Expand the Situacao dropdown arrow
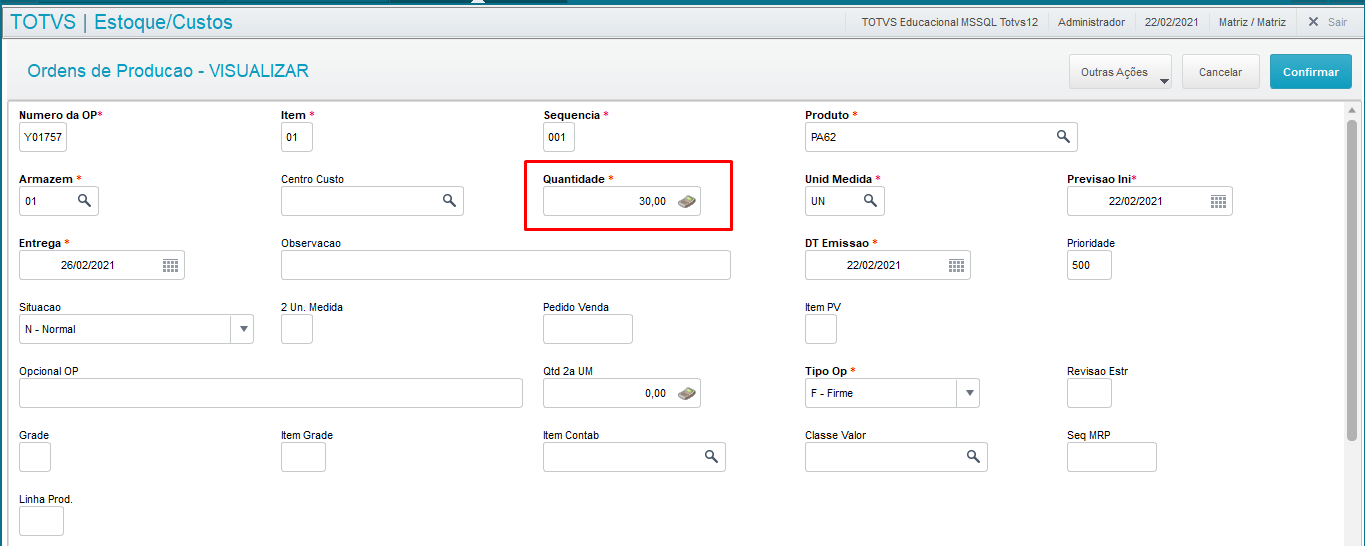 [x=242, y=329]
